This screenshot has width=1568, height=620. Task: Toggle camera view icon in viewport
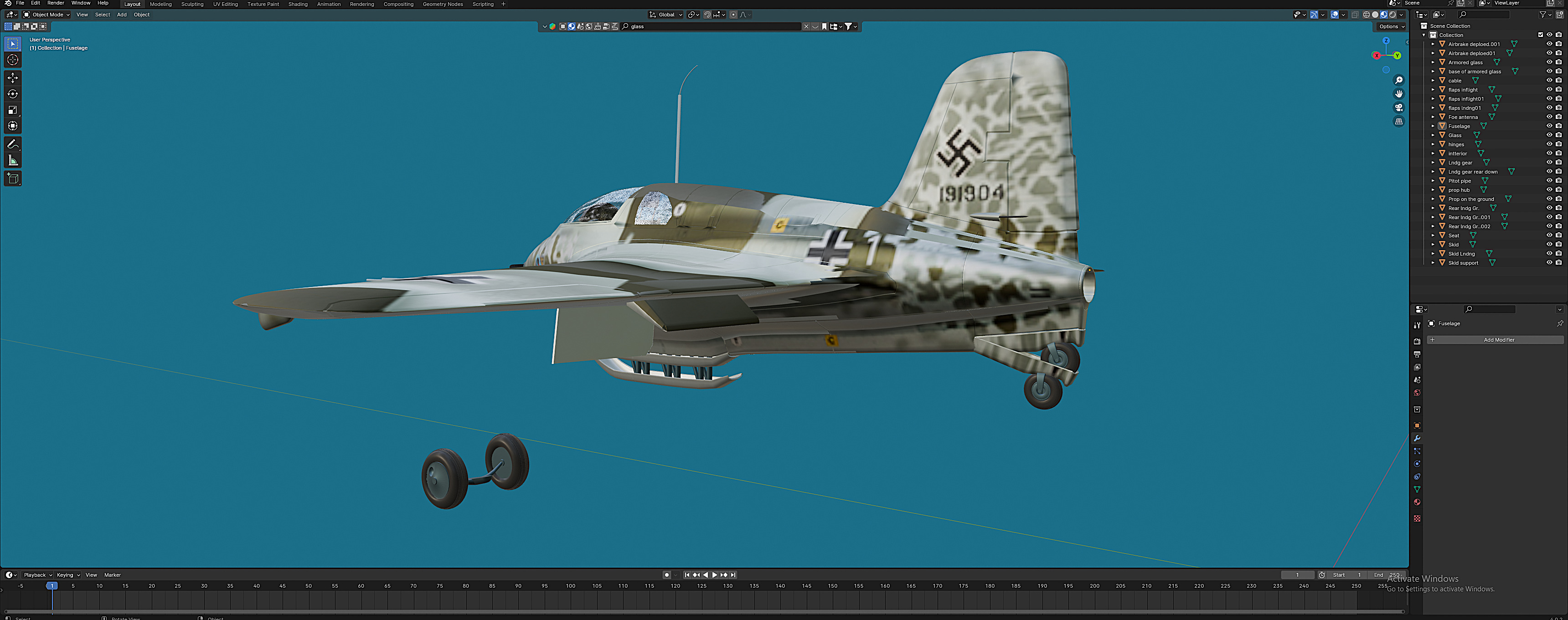(1399, 108)
